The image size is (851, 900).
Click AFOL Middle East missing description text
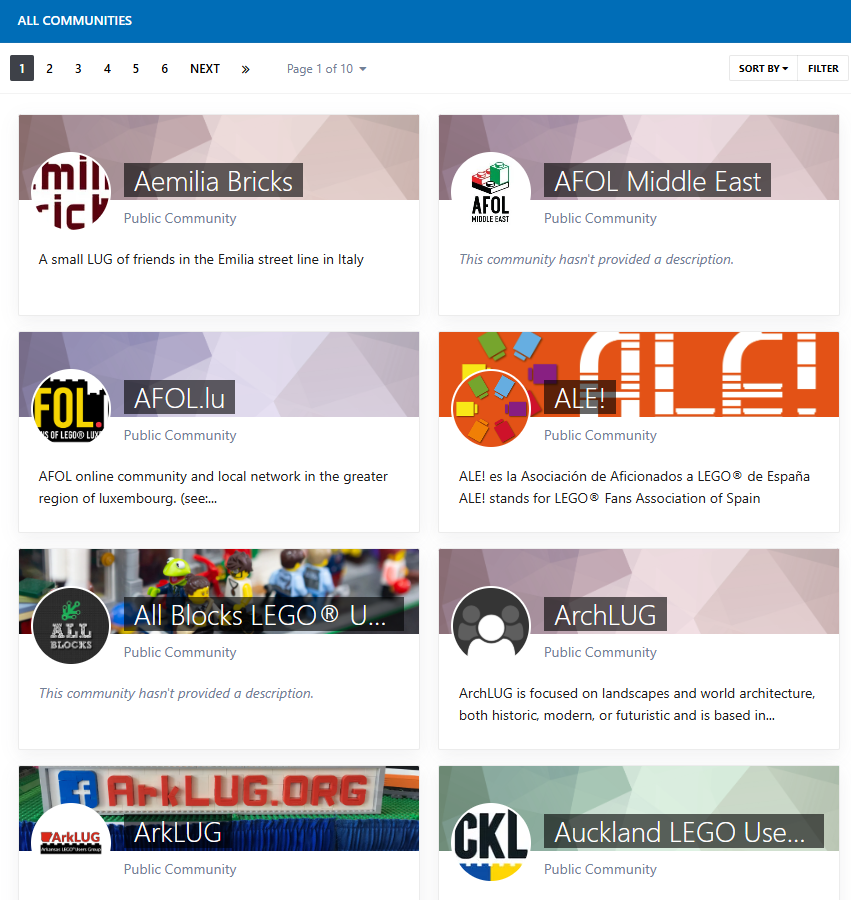tap(596, 259)
